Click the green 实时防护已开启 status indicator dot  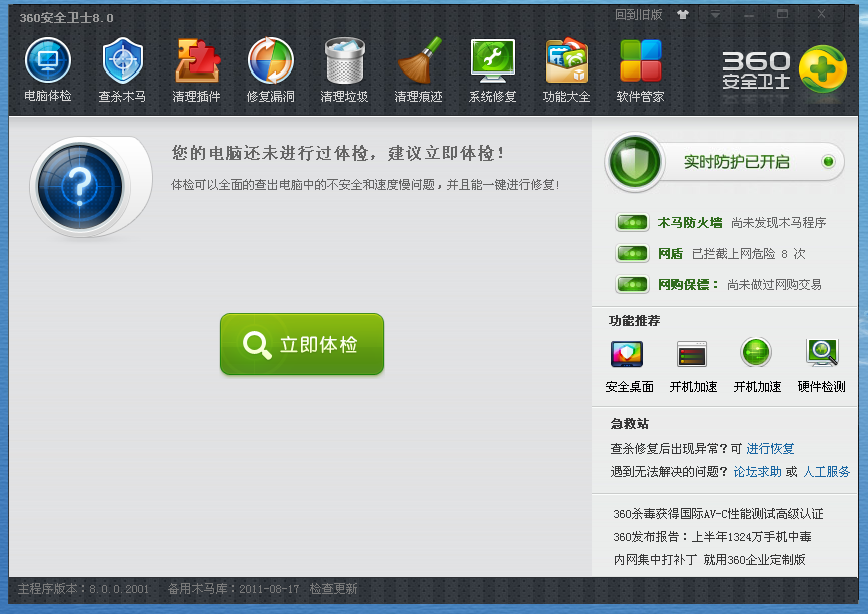(828, 162)
